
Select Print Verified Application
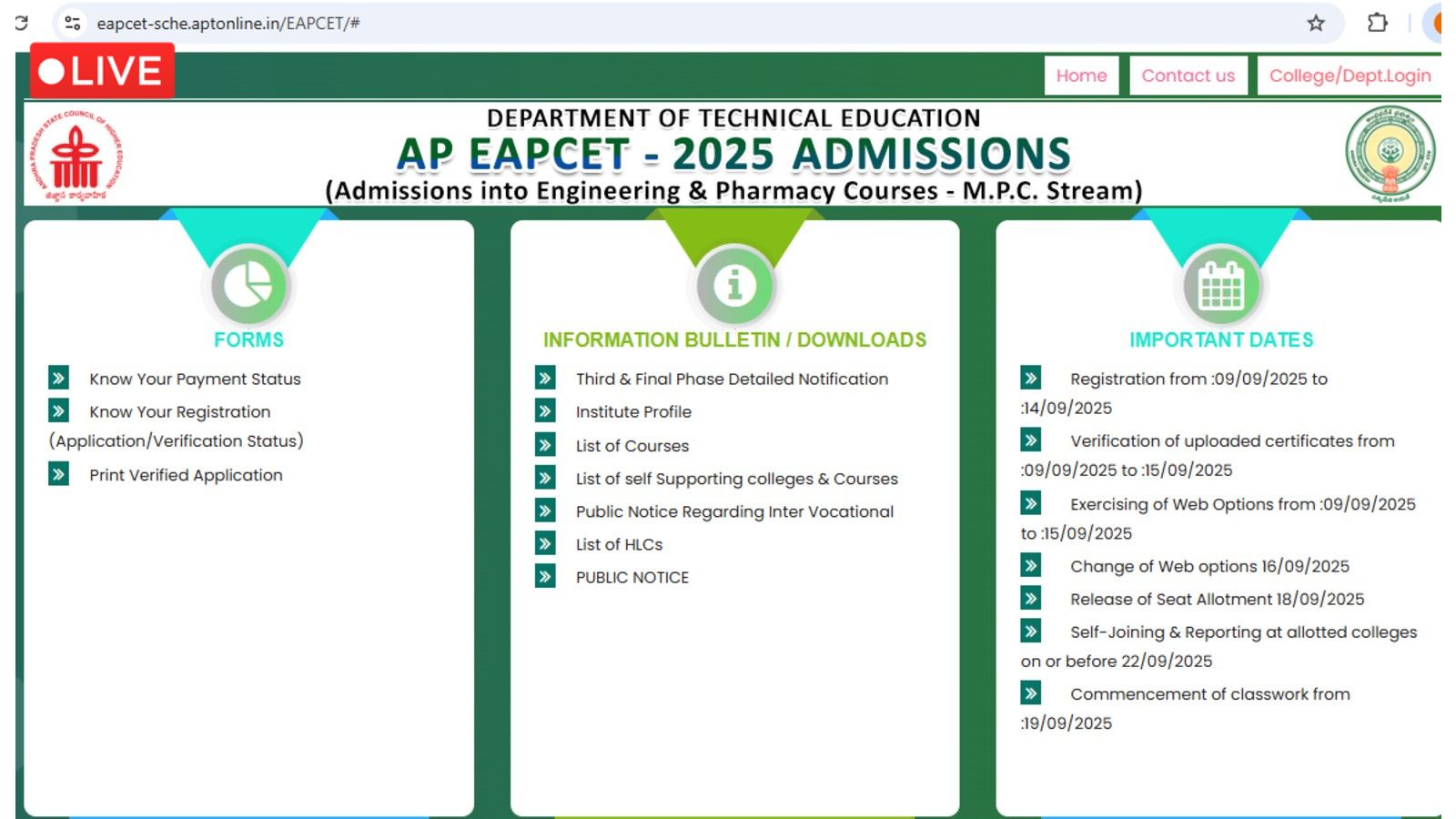(x=186, y=475)
